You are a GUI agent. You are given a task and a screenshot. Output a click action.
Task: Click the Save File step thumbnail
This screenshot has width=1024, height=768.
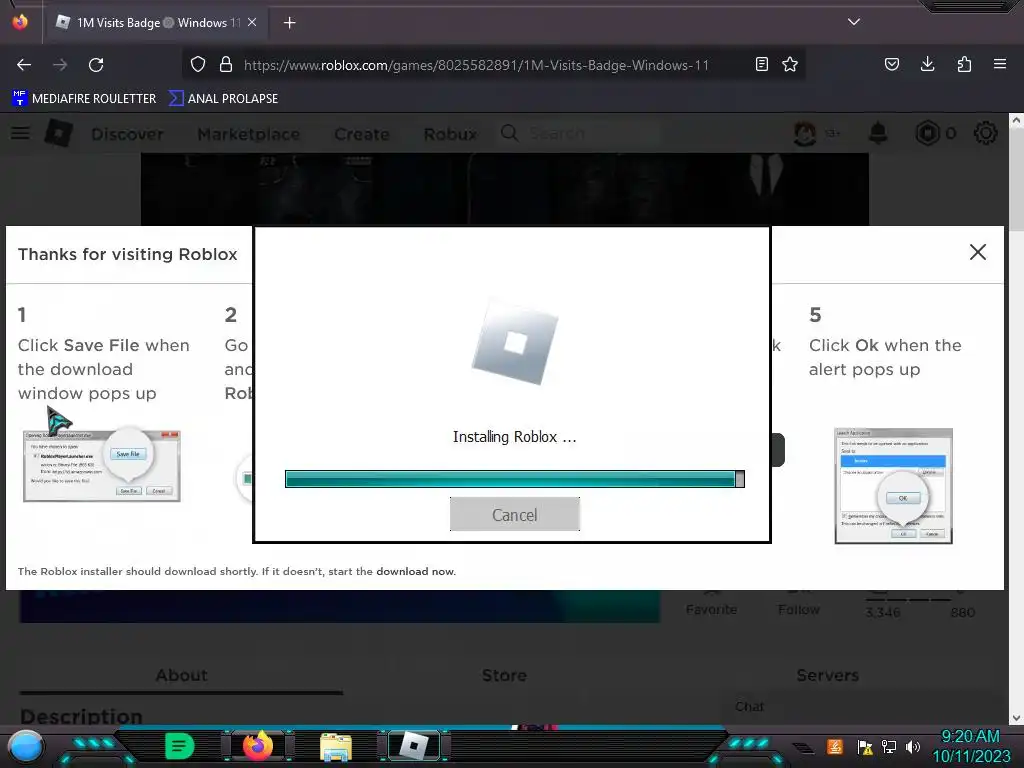[102, 465]
